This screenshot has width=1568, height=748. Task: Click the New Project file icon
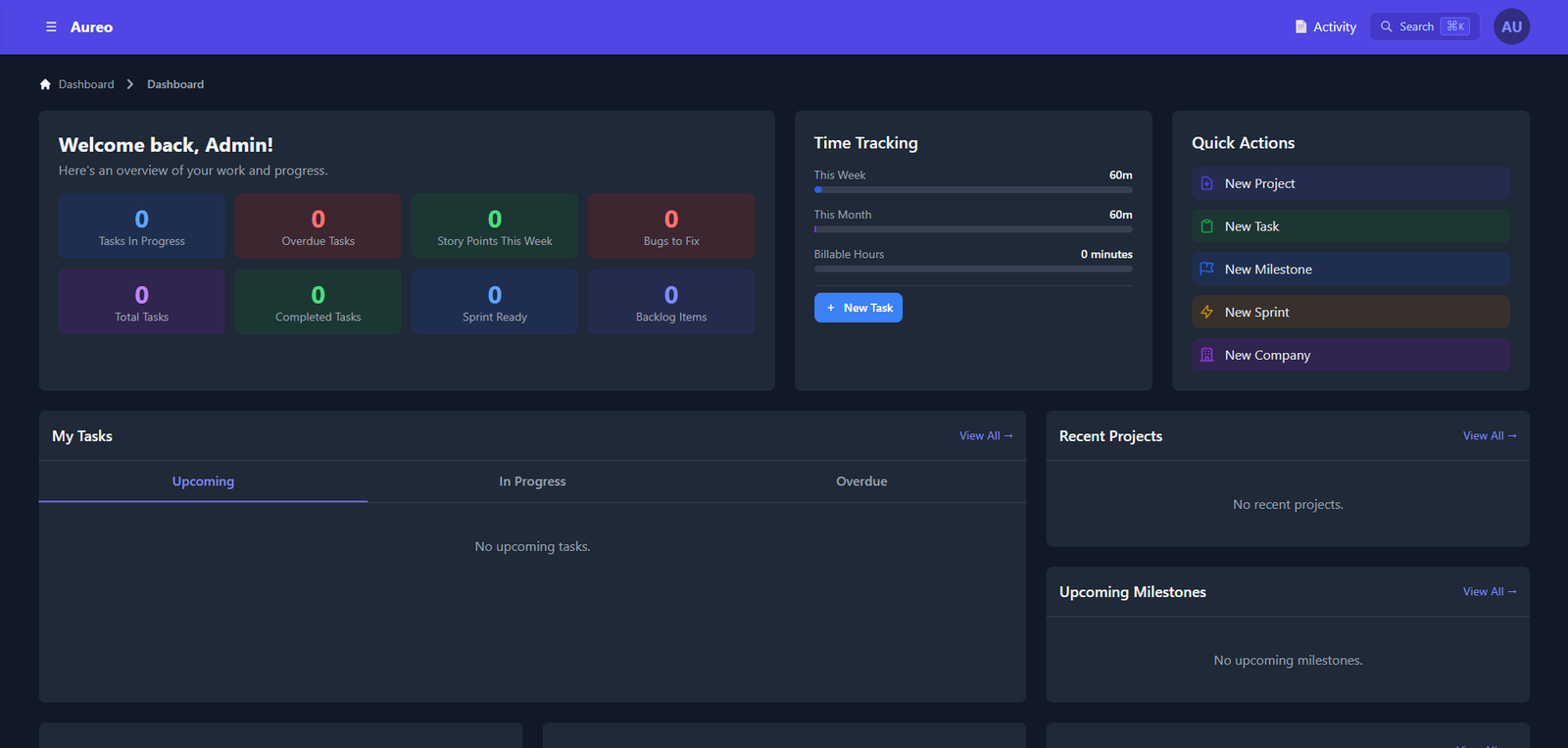[x=1207, y=183]
